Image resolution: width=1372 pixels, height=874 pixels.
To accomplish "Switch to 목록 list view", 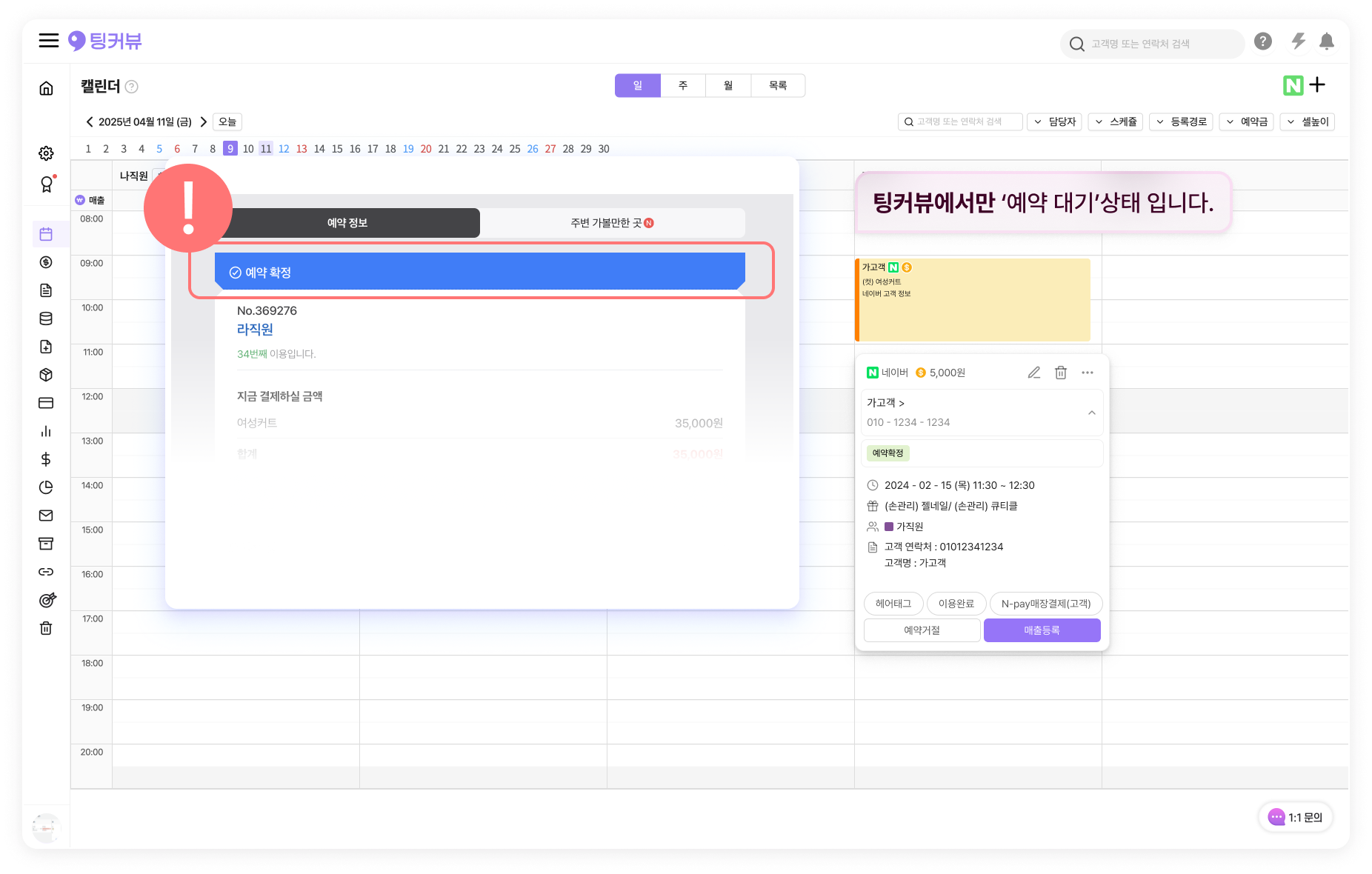I will (x=778, y=86).
